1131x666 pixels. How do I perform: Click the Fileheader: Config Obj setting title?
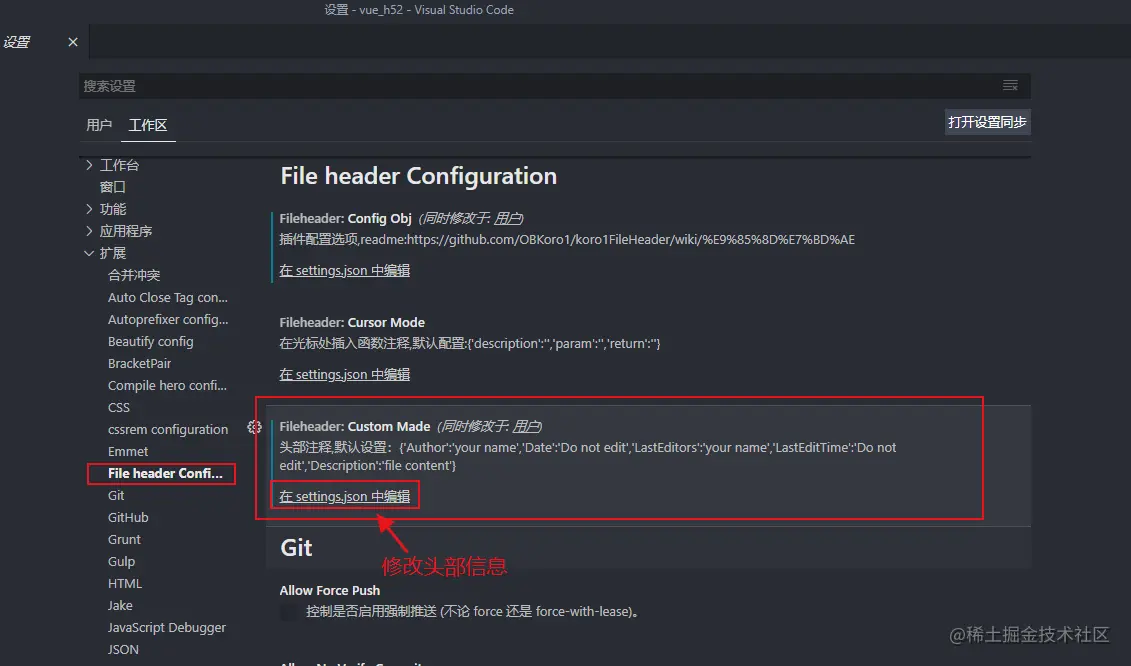pos(346,218)
